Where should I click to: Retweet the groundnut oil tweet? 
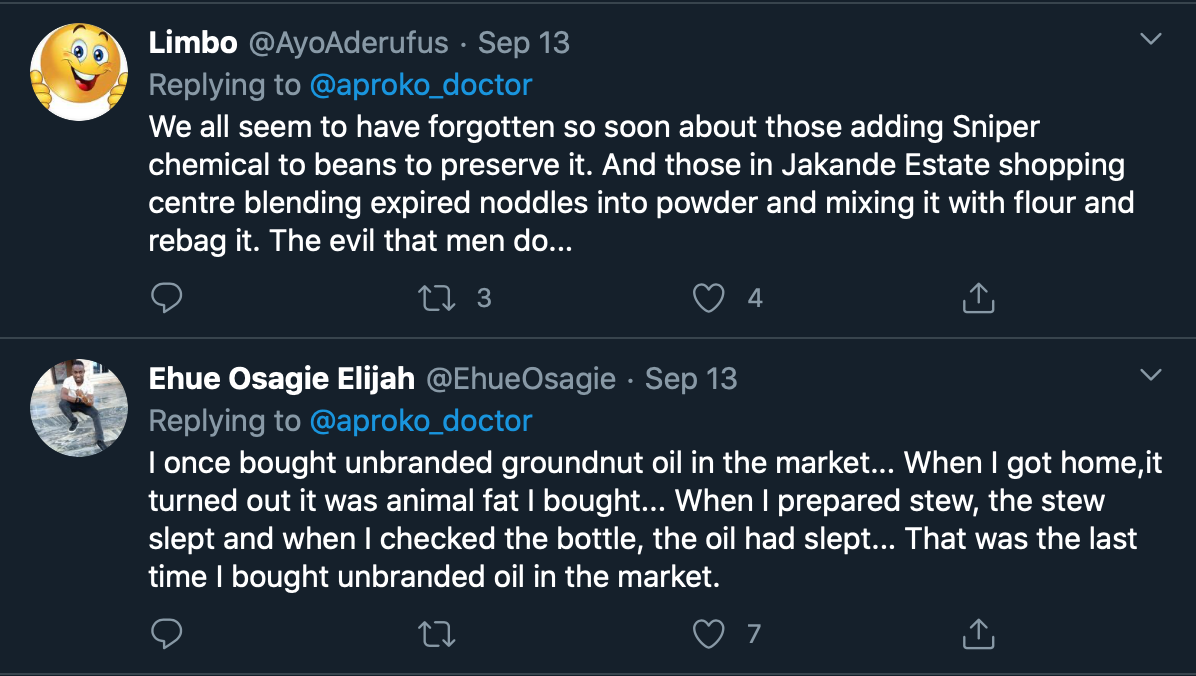[x=436, y=633]
